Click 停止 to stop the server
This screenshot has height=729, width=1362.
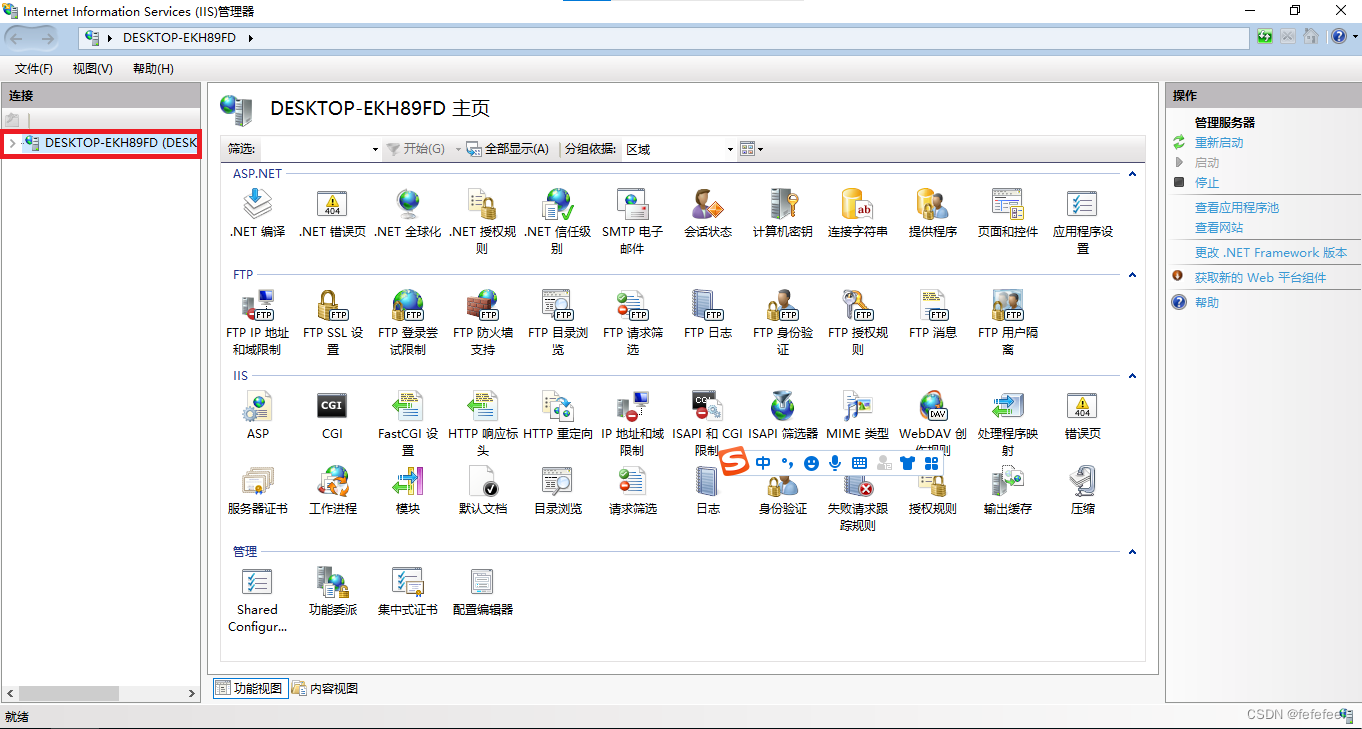pos(1207,183)
